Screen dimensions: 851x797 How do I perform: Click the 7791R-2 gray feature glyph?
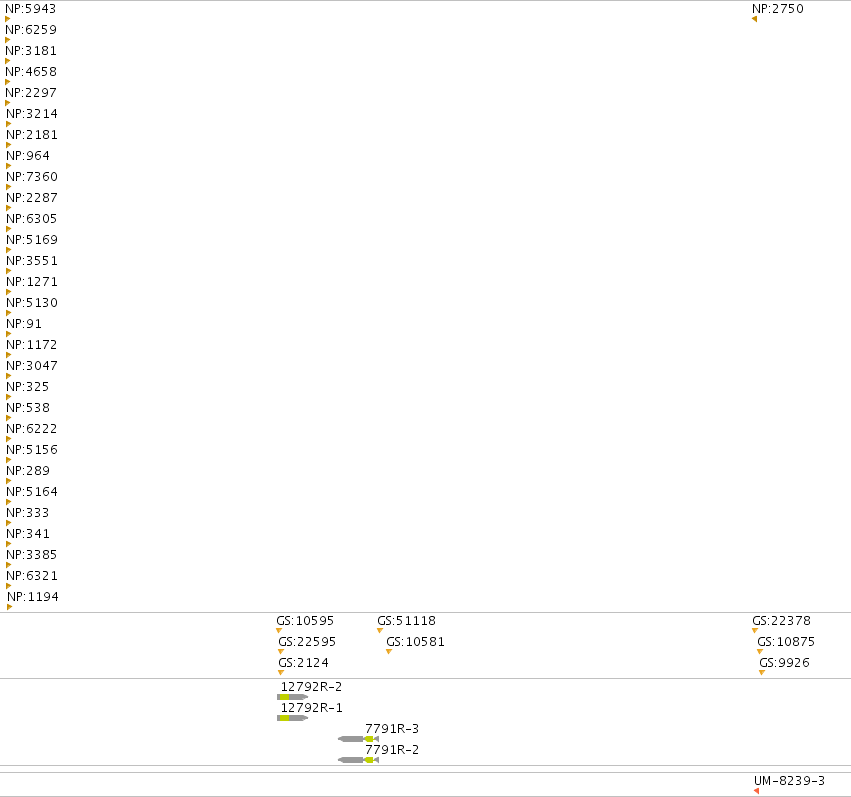pyautogui.click(x=358, y=760)
